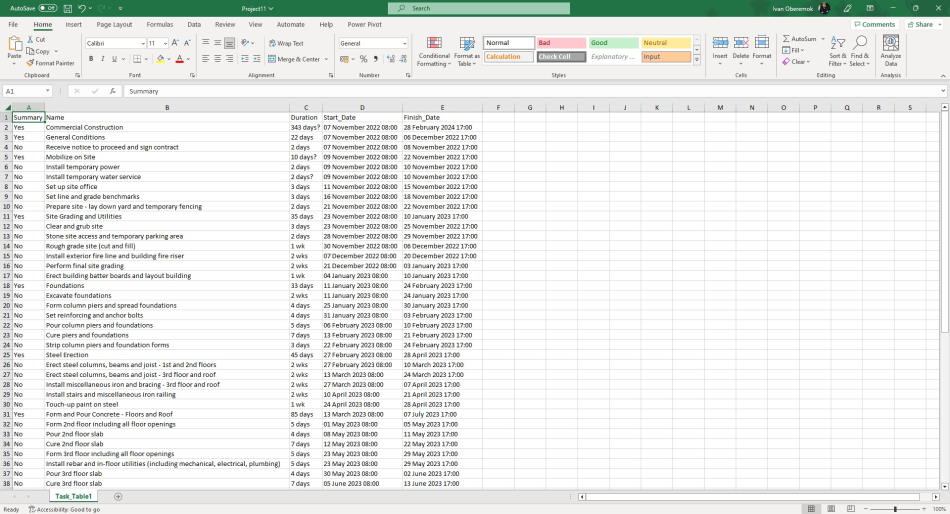Apply Bold formatting

pyautogui.click(x=91, y=59)
